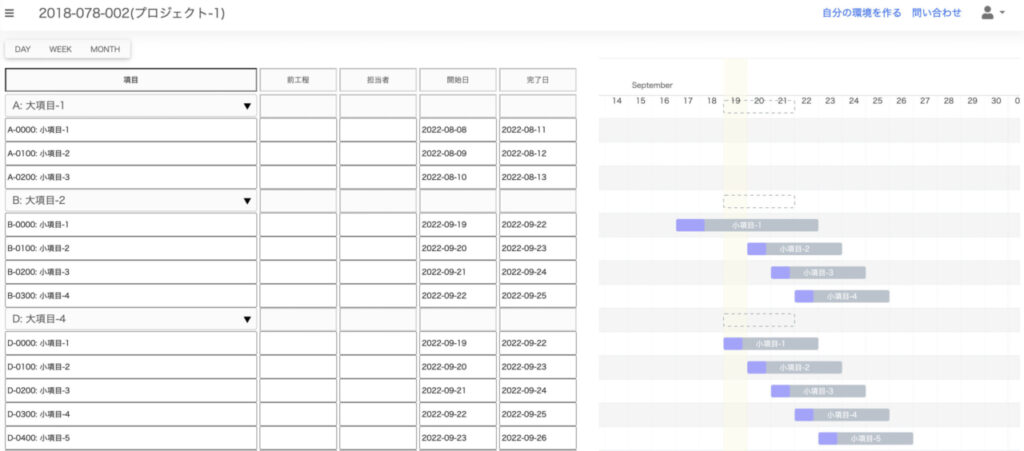Image resolution: width=1024 pixels, height=451 pixels.
Task: Edit end date 2022-09-23 of B-0100
Action: point(537,248)
